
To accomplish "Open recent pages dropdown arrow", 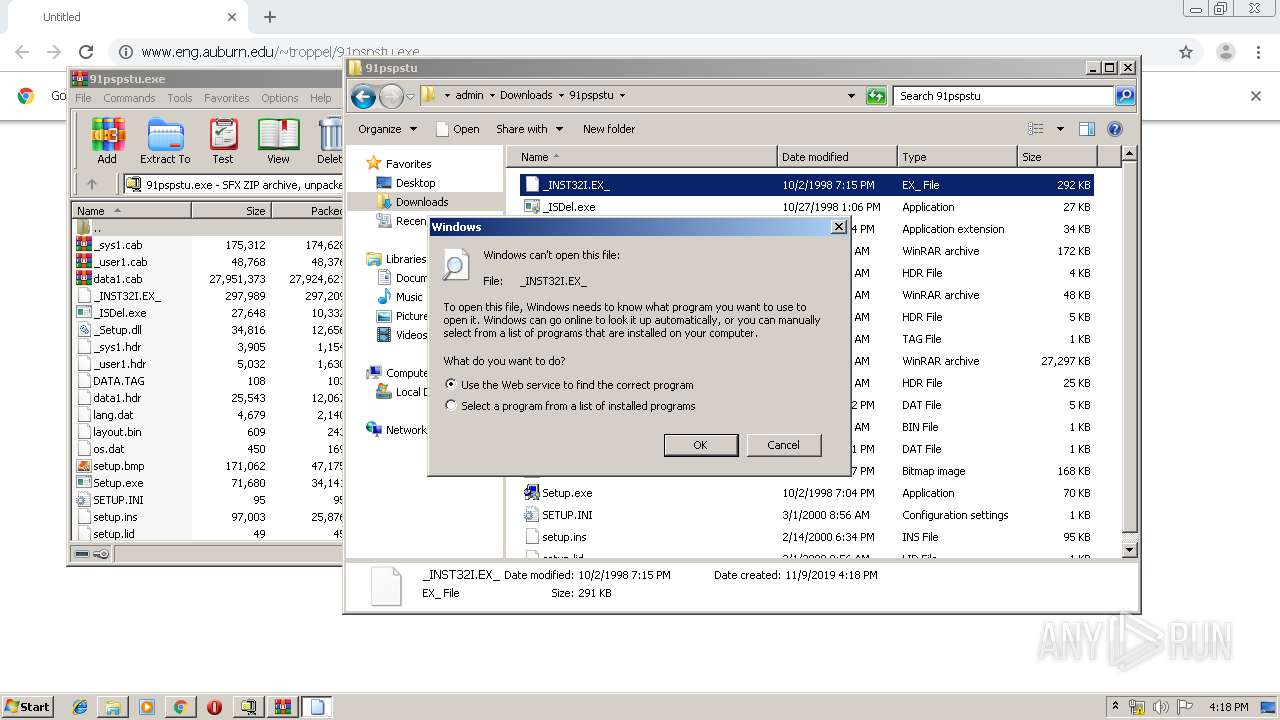I will 410,96.
